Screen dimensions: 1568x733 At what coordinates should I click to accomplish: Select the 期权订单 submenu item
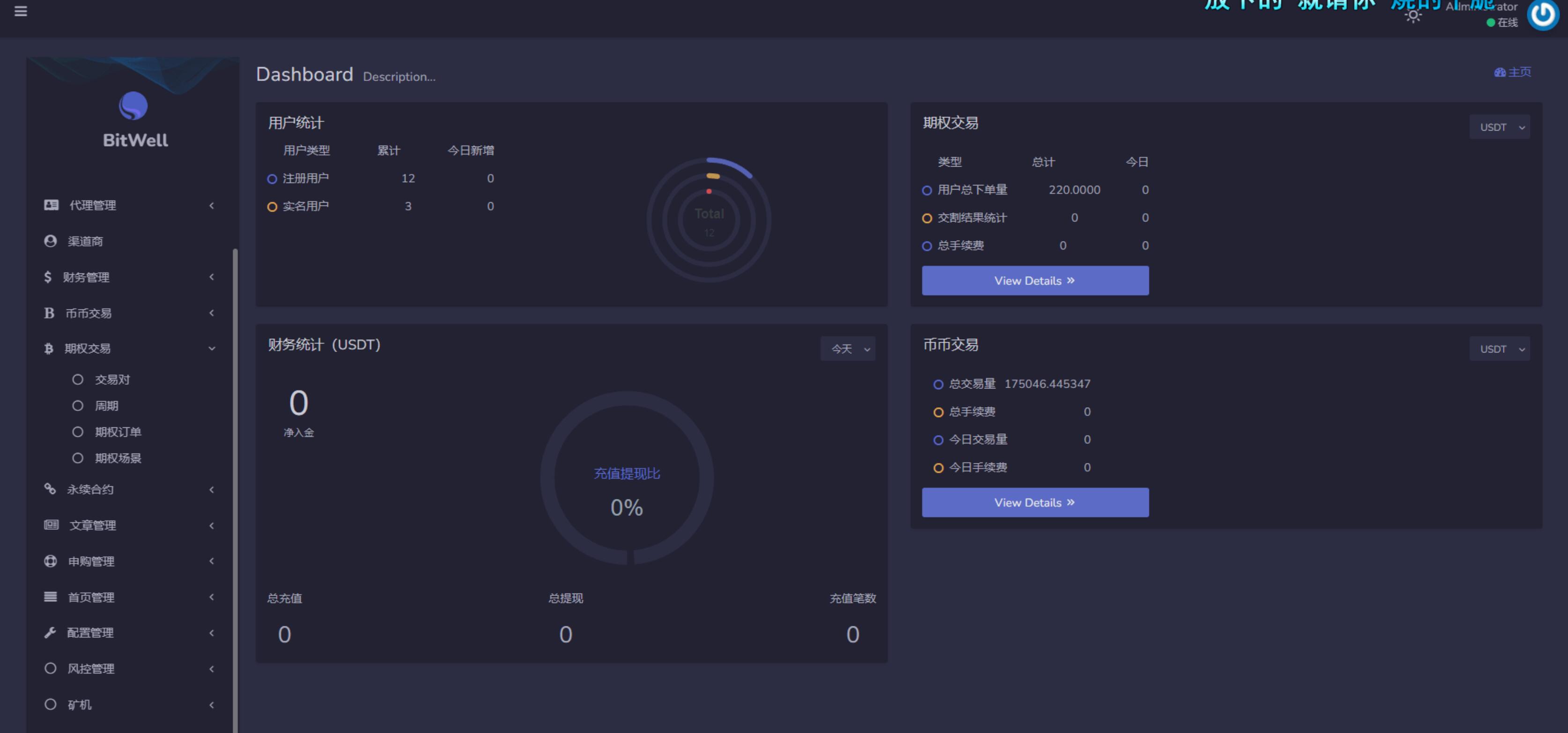(x=118, y=432)
